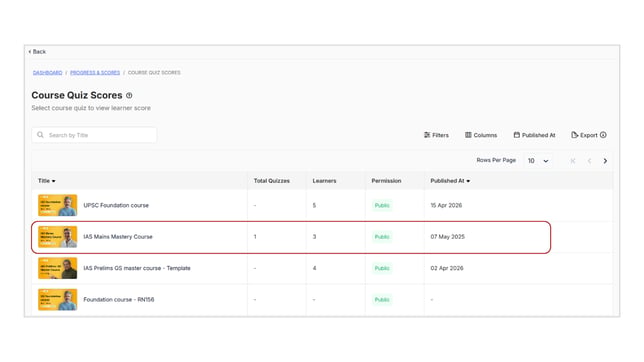
Task: Click the 02 Apr 2026 published date
Action: [446, 268]
